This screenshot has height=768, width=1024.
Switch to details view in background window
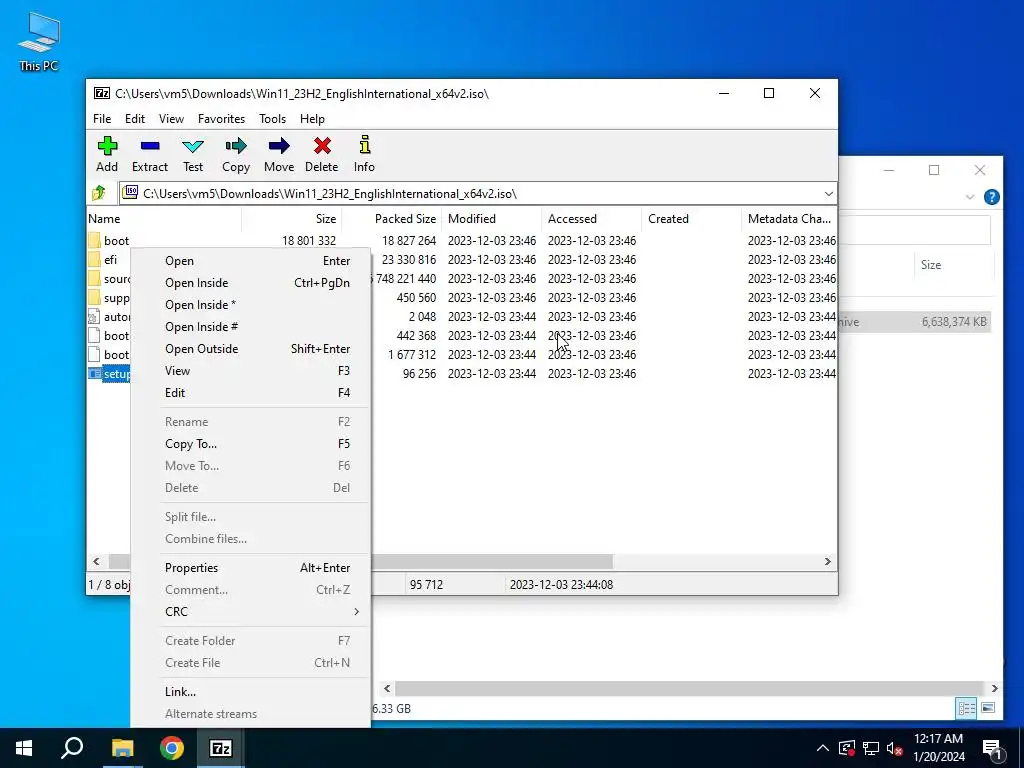pyautogui.click(x=966, y=708)
